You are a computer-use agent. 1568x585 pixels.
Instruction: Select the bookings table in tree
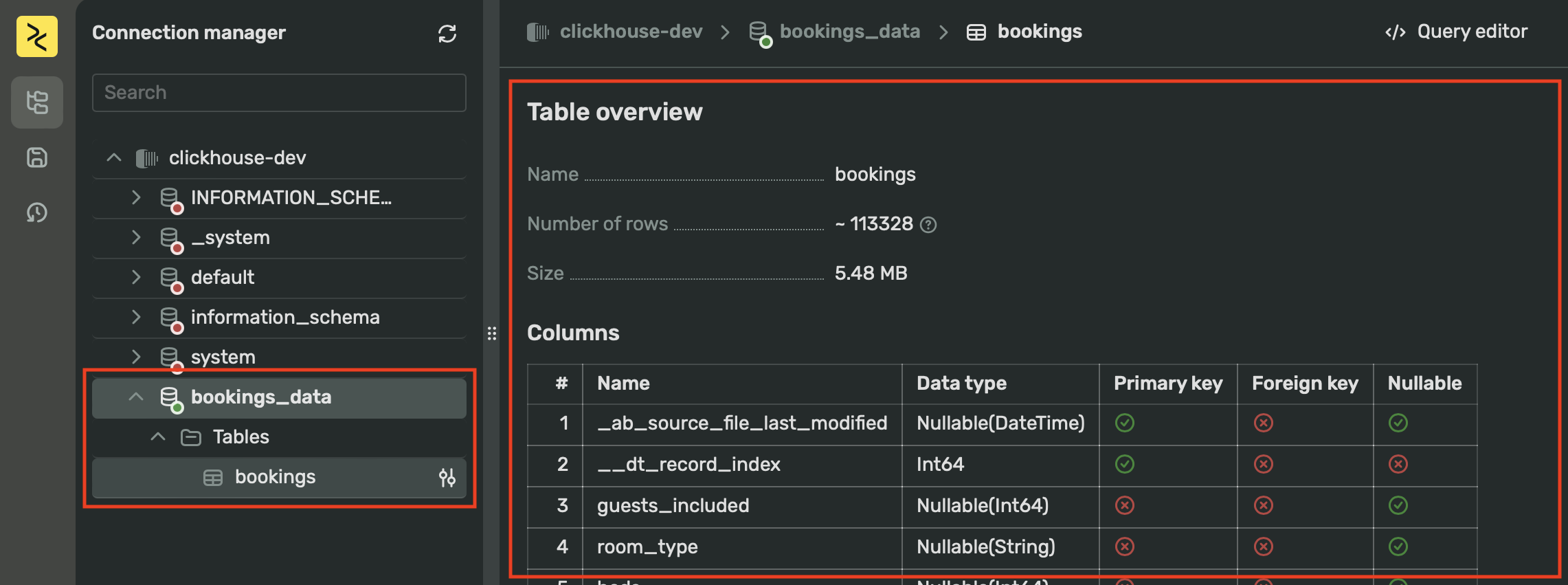tap(279, 477)
